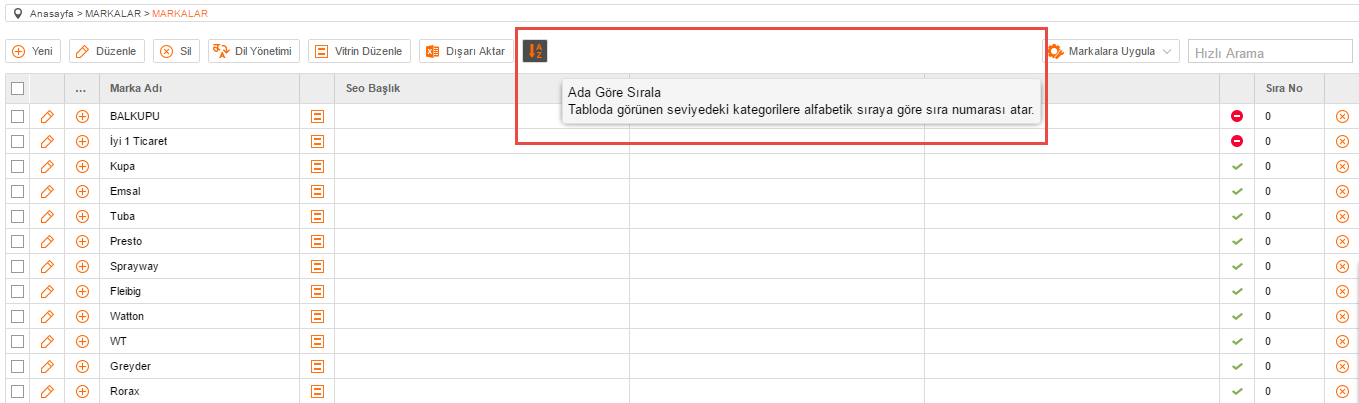Toggle the select-all checkbox in table header

coord(17,88)
